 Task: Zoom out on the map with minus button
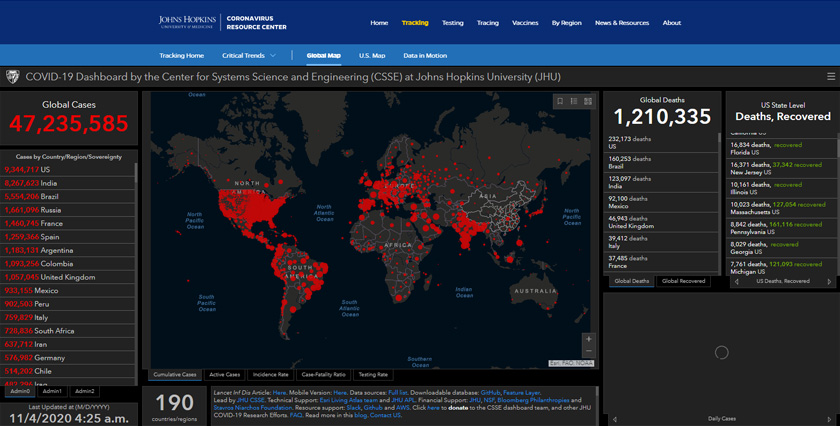pos(588,349)
